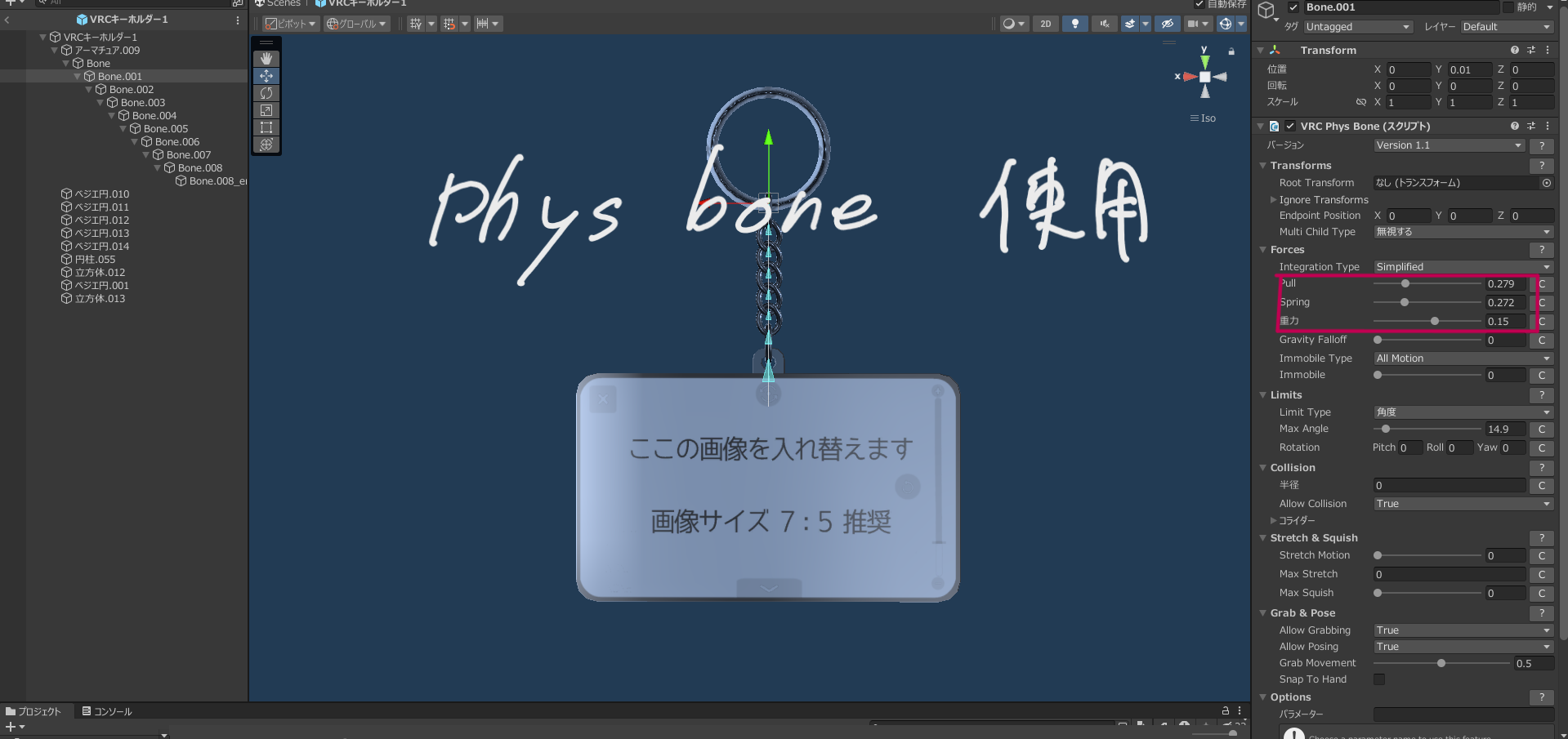Collapse Bone.001 in the Hierarchy
This screenshot has height=739, width=1568.
tap(78, 76)
